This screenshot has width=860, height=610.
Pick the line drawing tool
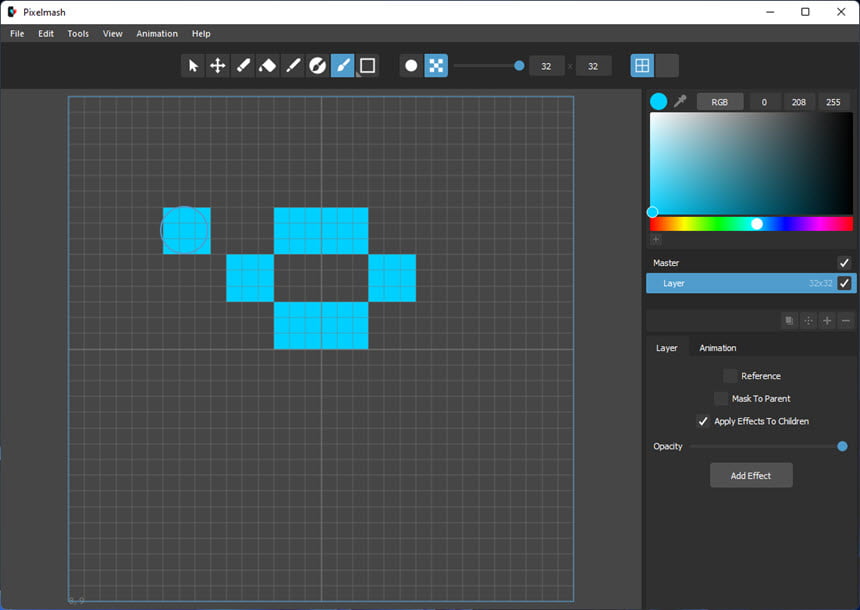click(292, 66)
